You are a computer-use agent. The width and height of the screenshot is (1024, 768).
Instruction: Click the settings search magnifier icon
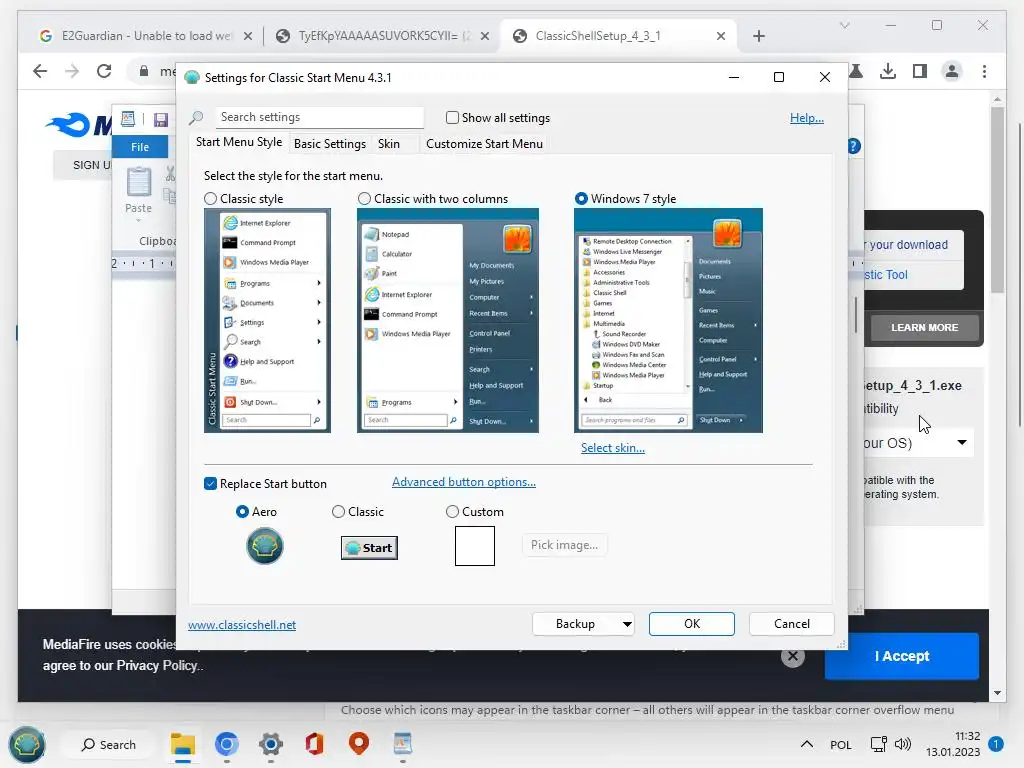pos(196,118)
